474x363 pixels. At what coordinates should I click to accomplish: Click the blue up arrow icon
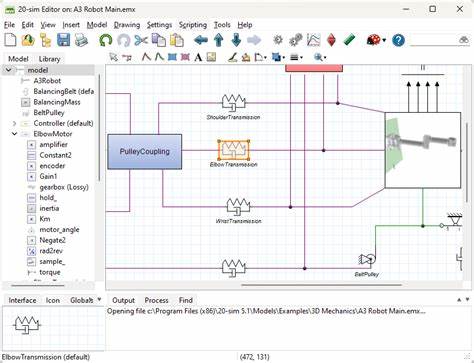pyautogui.click(x=219, y=40)
